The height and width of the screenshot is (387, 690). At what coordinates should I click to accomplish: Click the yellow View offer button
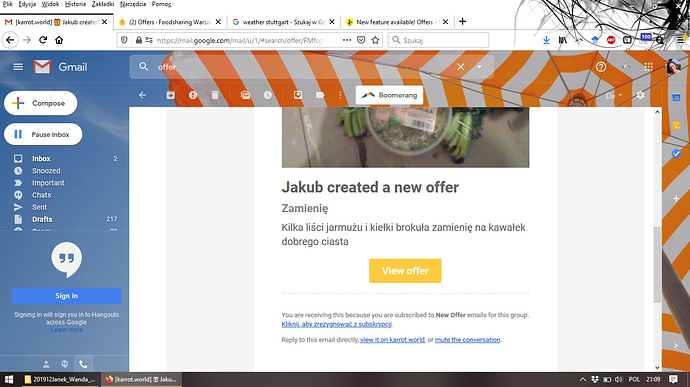(x=405, y=271)
